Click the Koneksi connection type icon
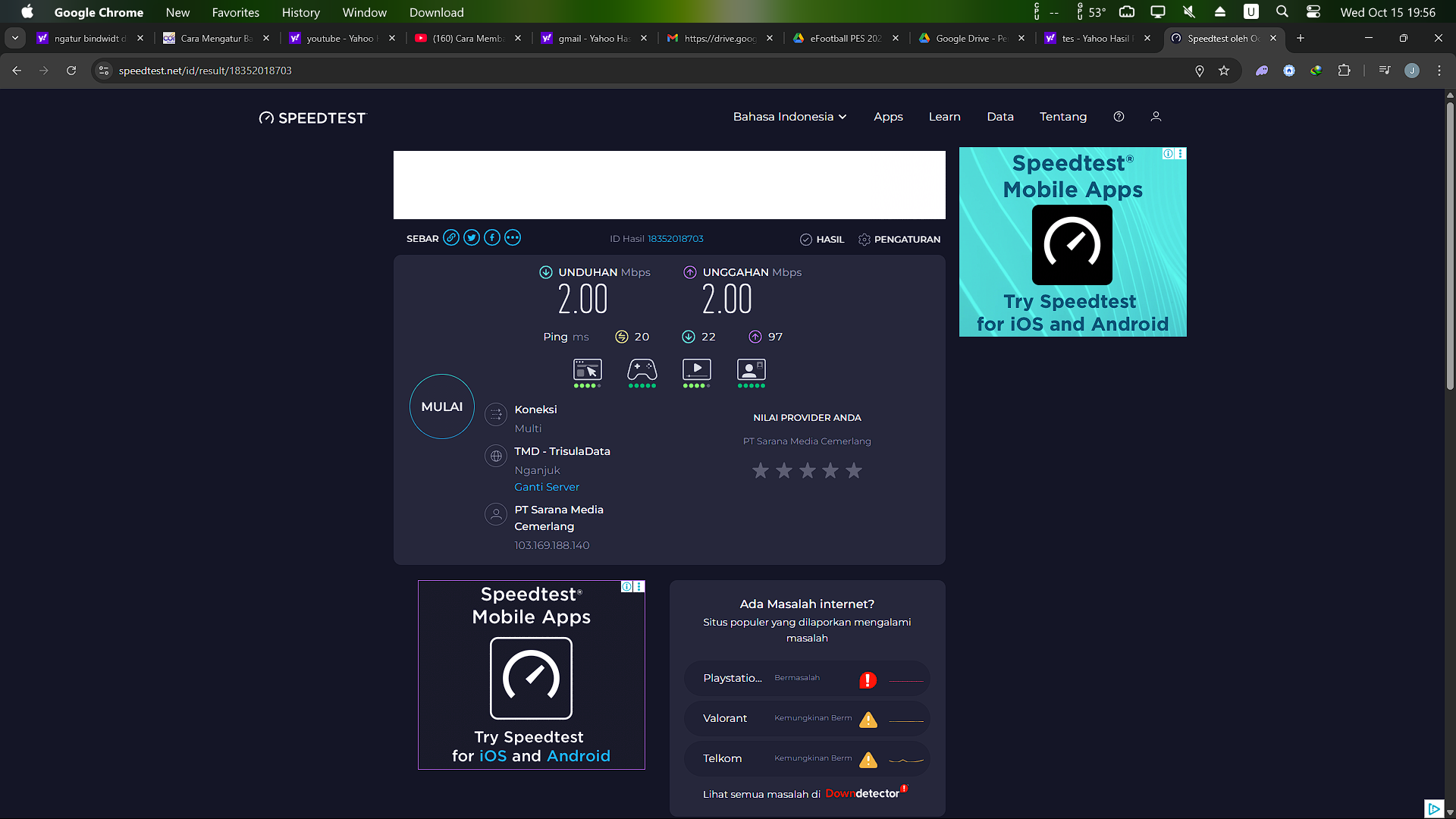The image size is (1456, 819). click(496, 414)
